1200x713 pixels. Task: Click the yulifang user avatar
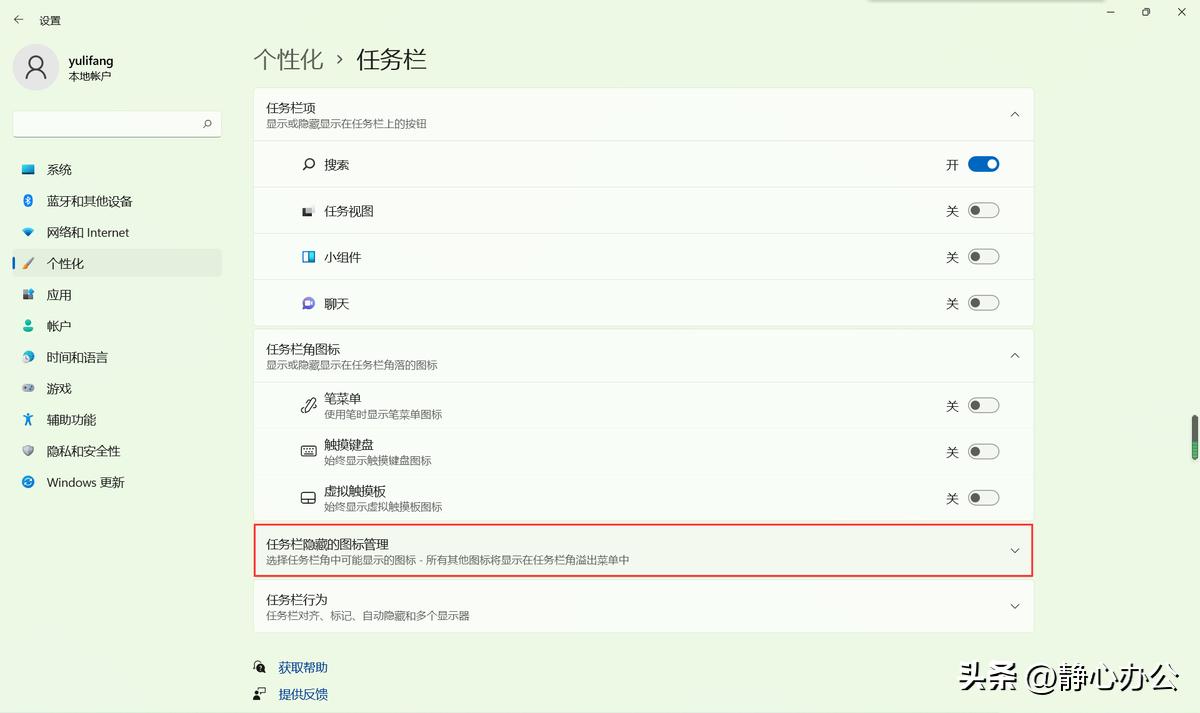click(x=36, y=68)
